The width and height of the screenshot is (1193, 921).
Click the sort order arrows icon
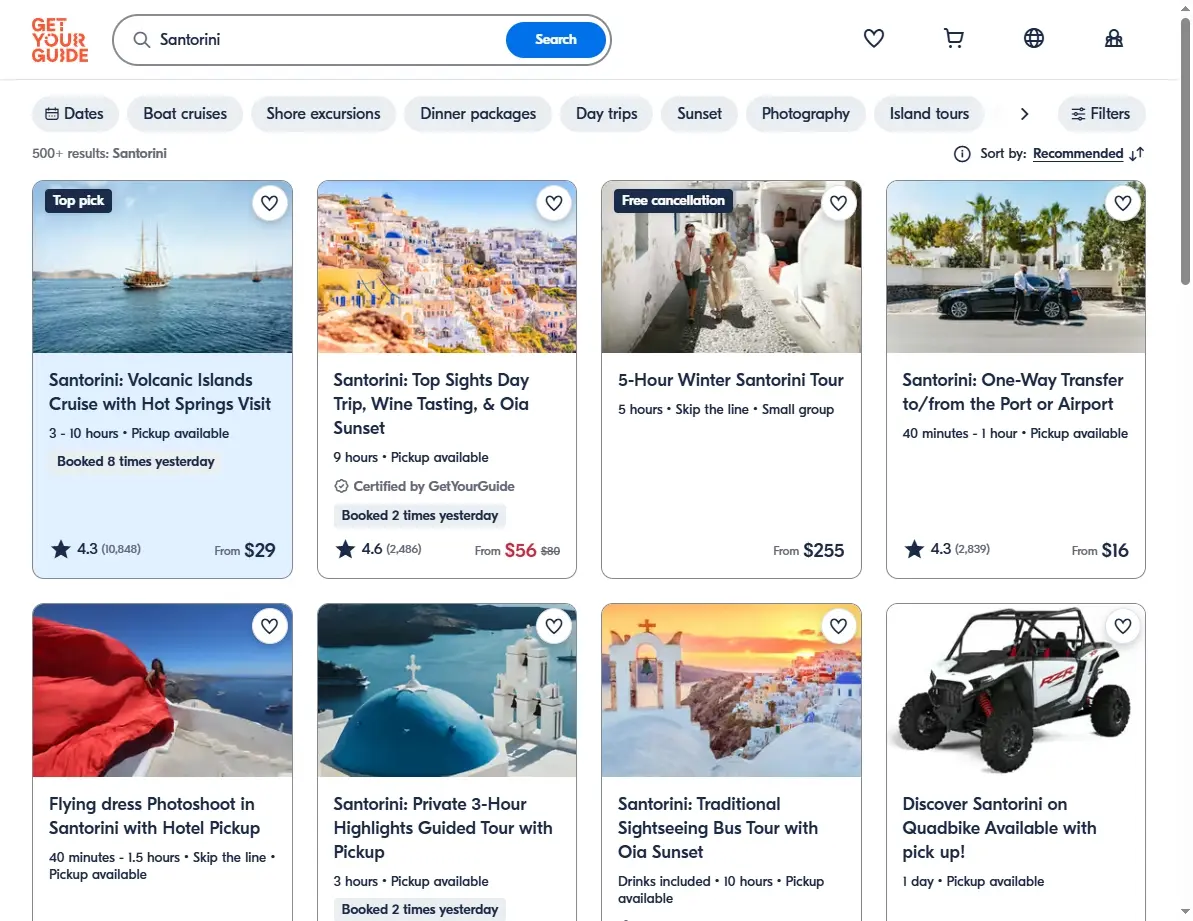point(1137,154)
